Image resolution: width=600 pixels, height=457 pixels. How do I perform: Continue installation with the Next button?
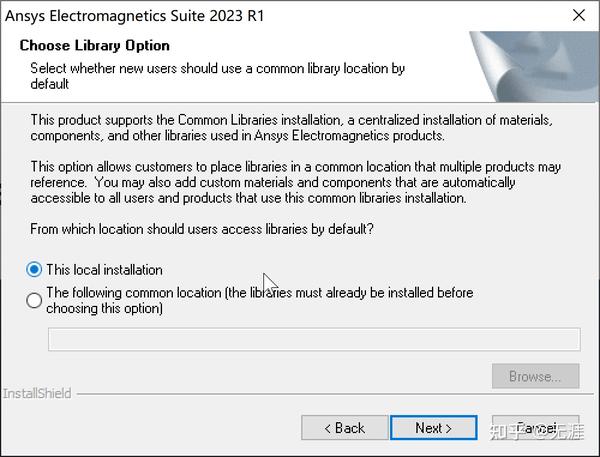click(434, 428)
